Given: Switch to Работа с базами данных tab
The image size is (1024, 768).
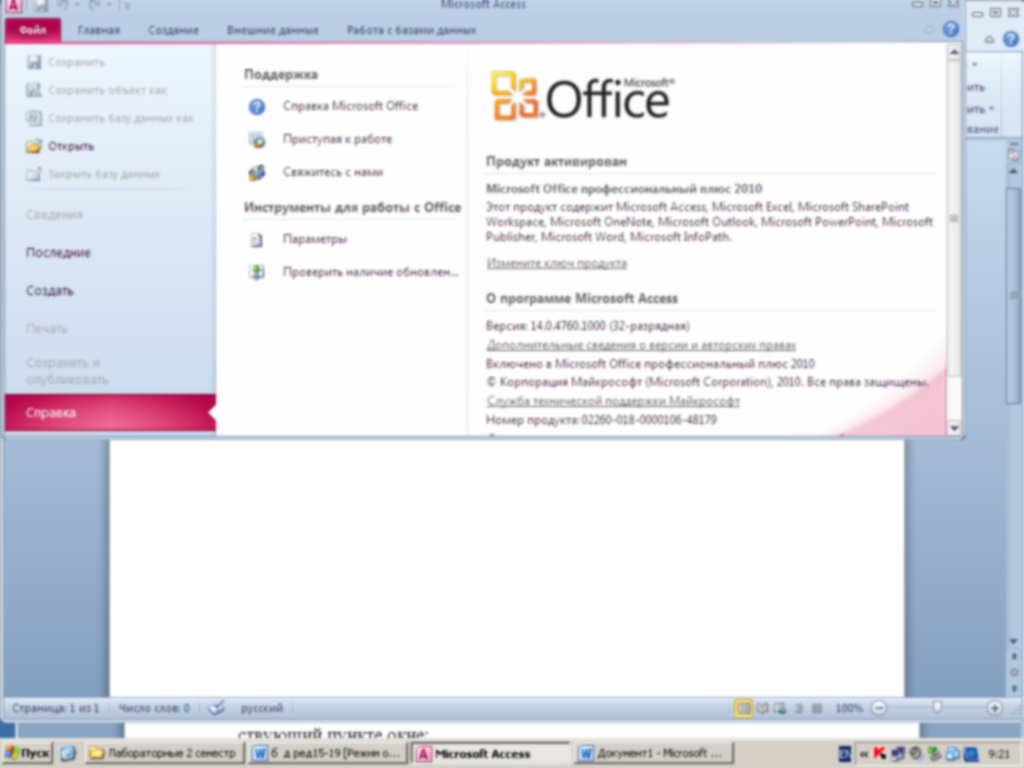Looking at the screenshot, I should (411, 30).
